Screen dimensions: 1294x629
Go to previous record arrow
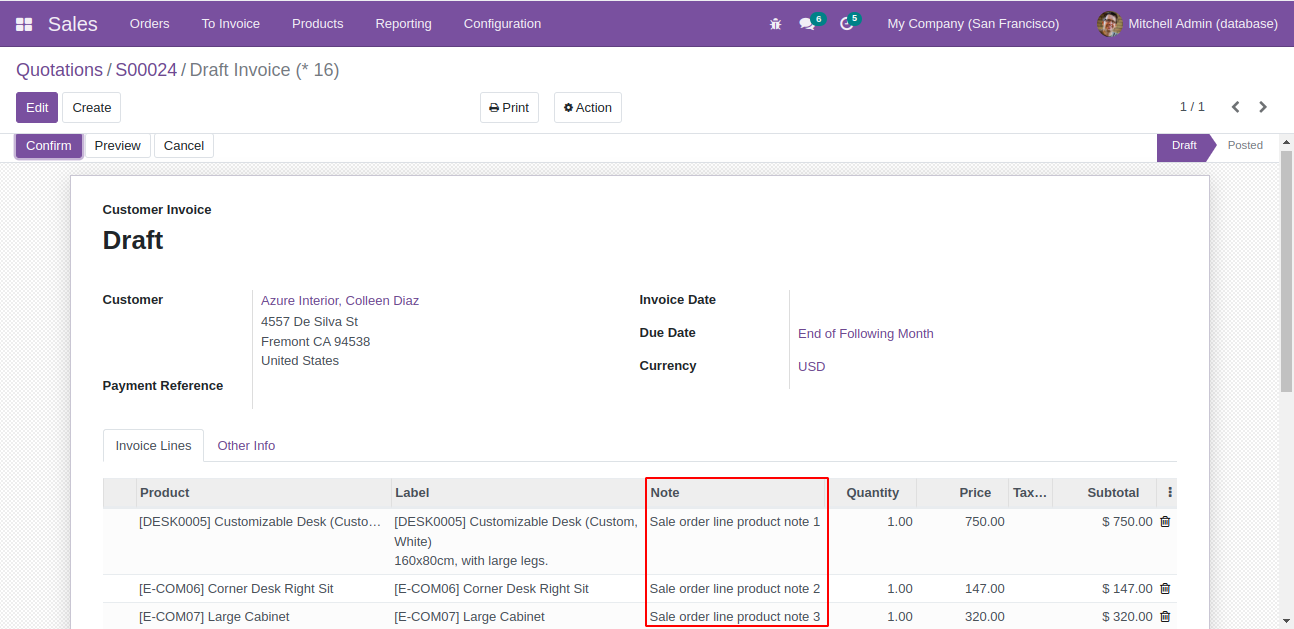(x=1235, y=107)
